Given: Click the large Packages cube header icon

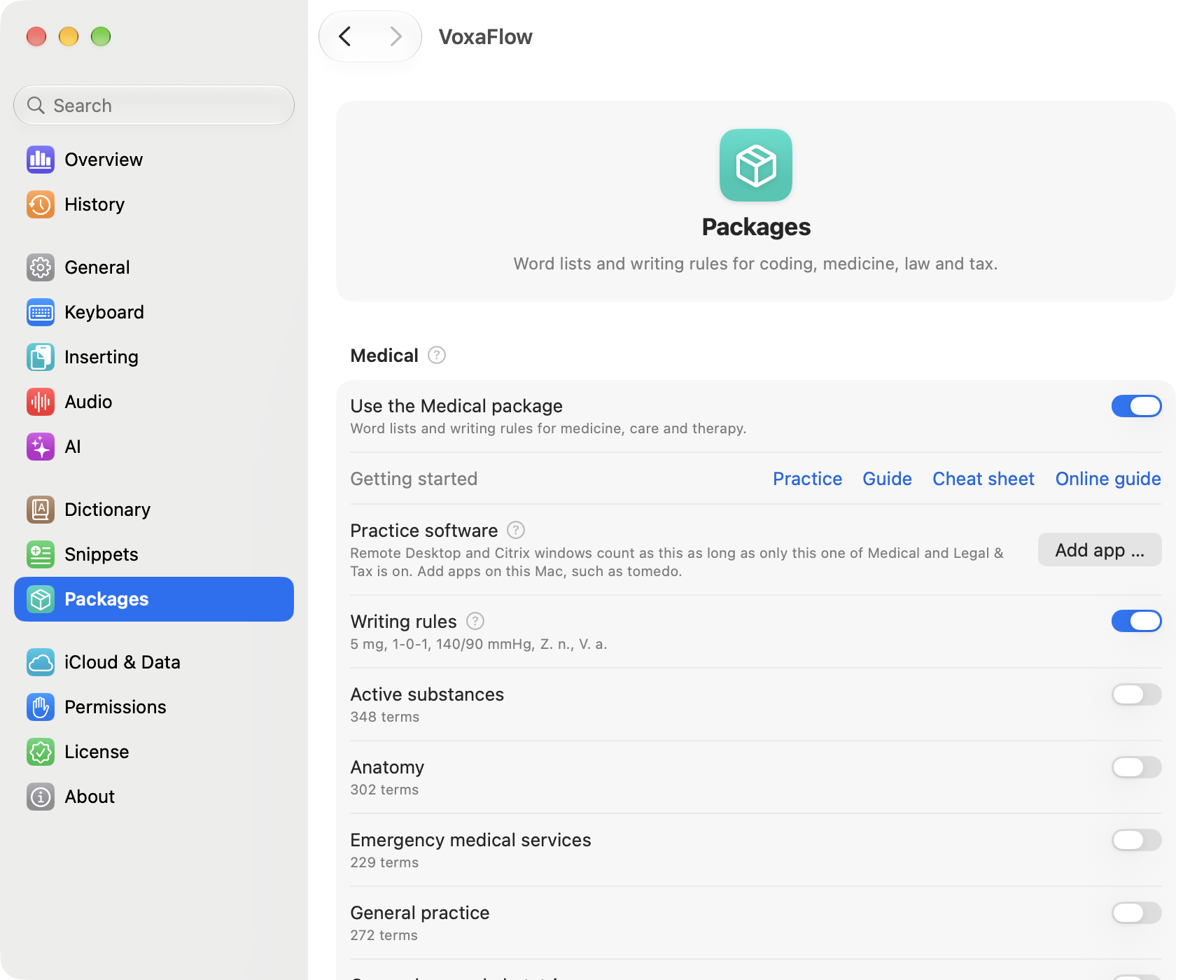Looking at the screenshot, I should pos(756,165).
